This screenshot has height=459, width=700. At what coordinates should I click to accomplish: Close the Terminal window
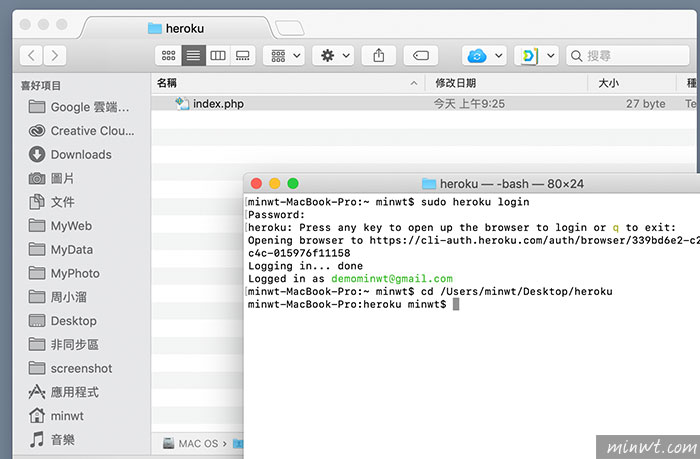pos(256,184)
